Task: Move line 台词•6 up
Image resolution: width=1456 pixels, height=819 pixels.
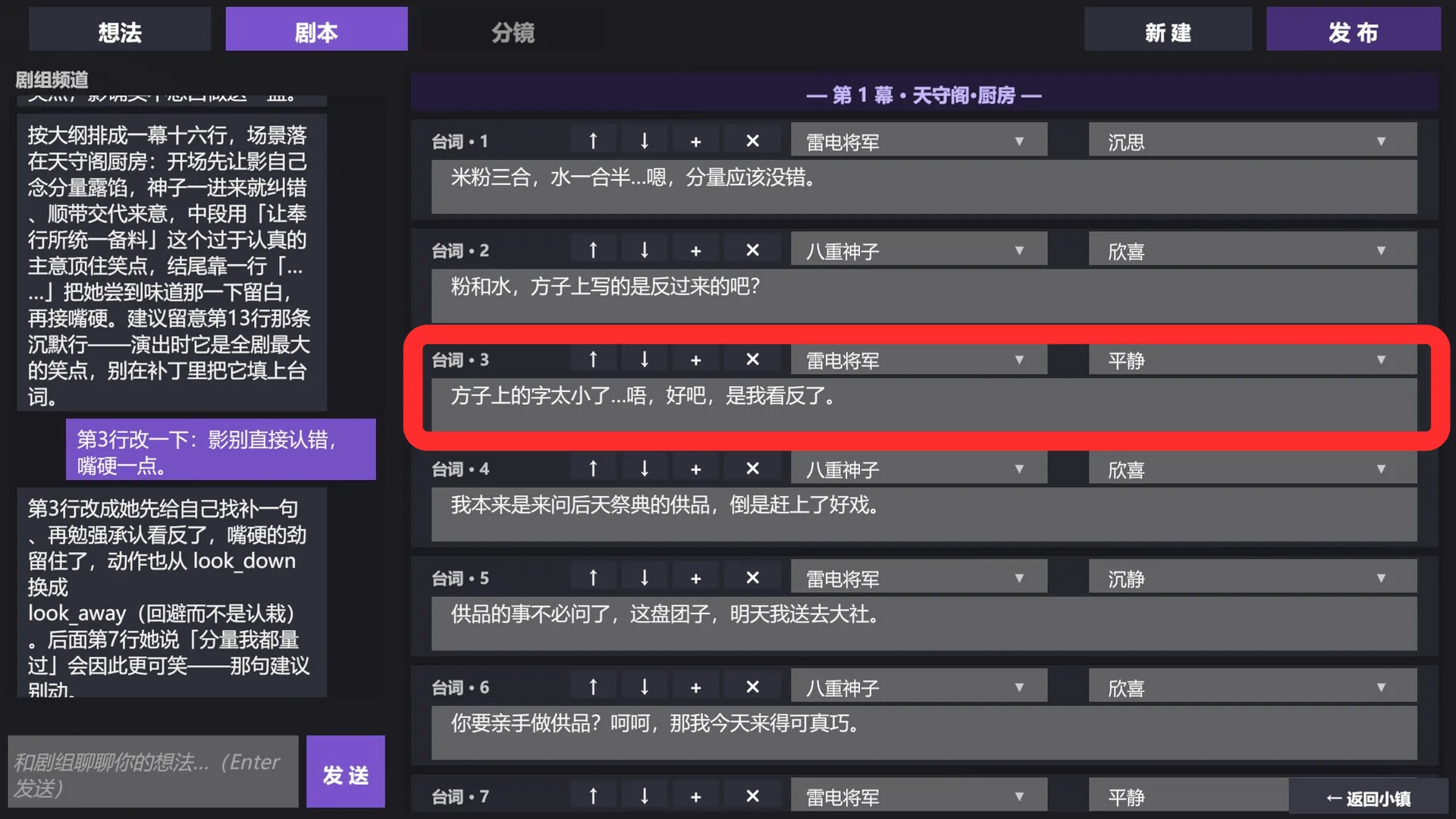Action: point(593,687)
